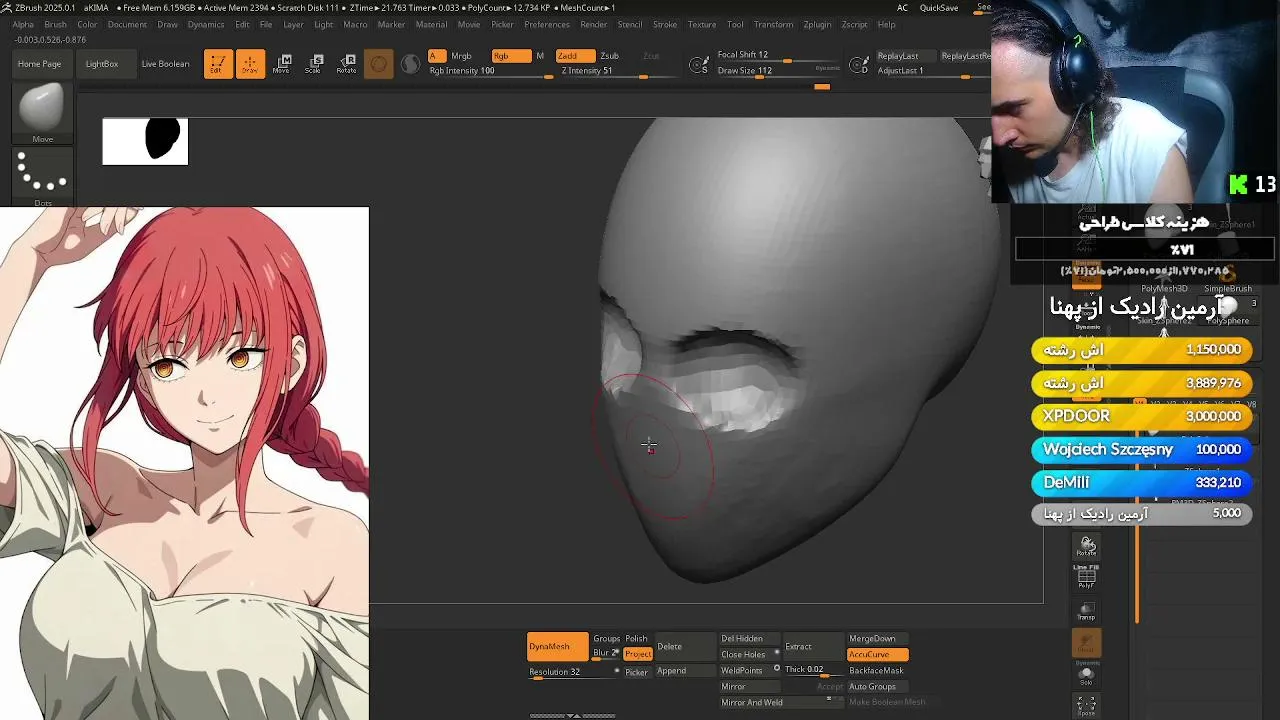Viewport: 1280px width, 720px height.
Task: Open the Material menu
Action: (x=431, y=24)
